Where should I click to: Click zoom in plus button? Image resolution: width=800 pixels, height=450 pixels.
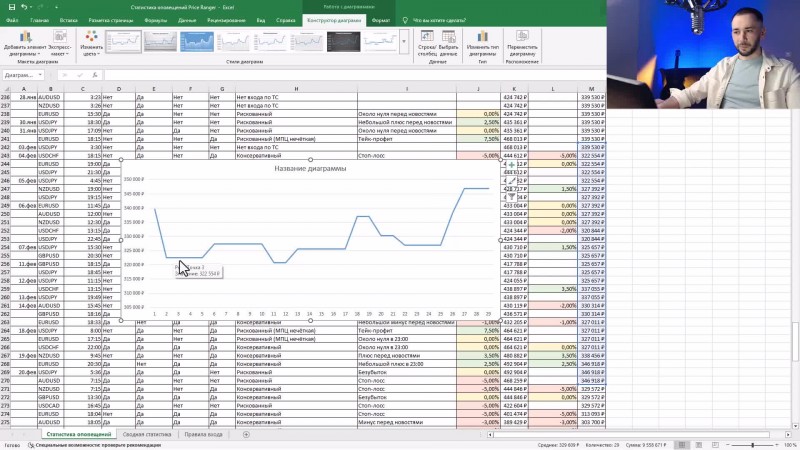tap(777, 445)
